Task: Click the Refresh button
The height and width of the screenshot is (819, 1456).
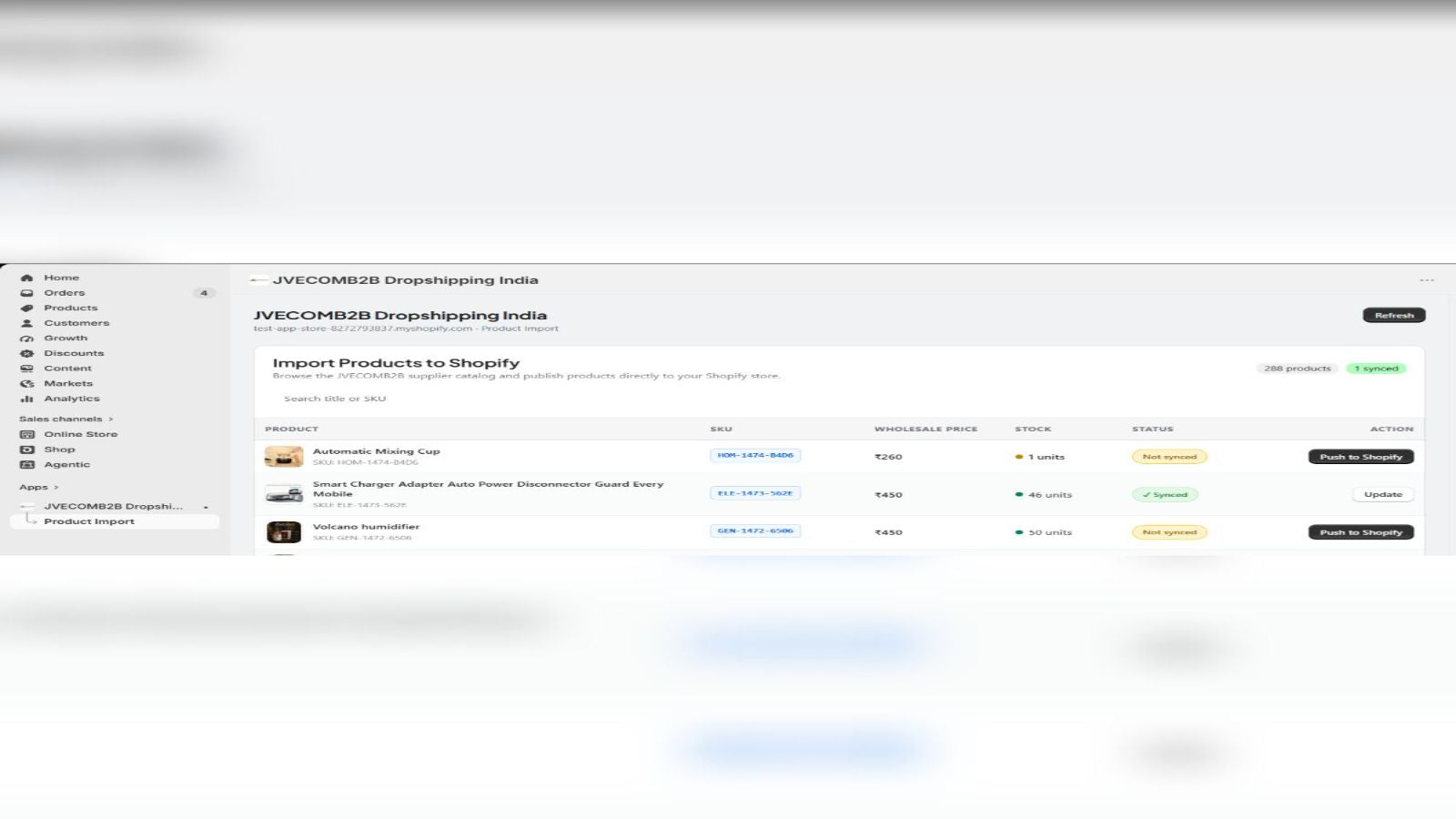Action: [1394, 316]
